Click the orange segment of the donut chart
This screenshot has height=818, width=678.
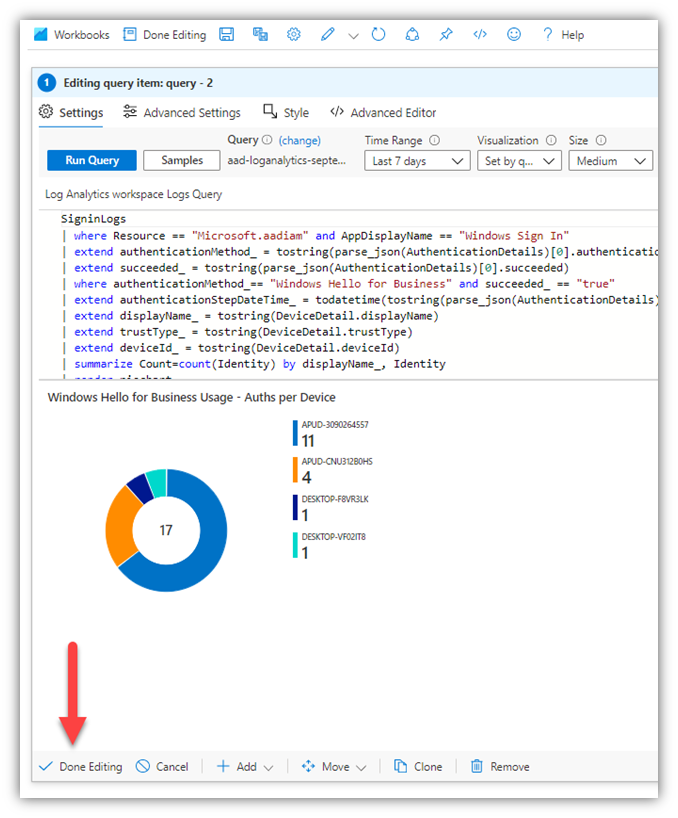pos(122,524)
